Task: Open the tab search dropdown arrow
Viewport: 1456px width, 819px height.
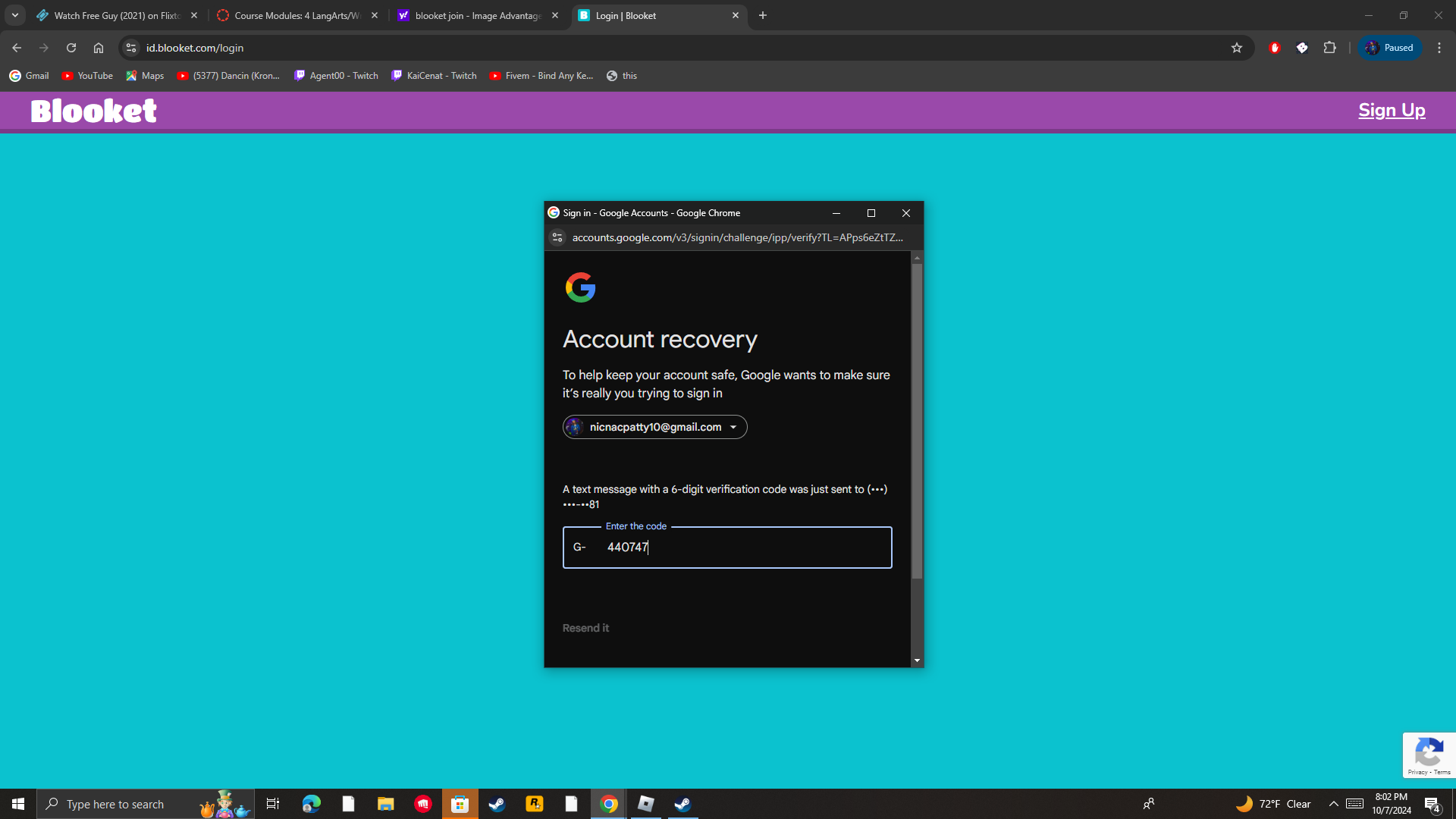Action: coord(15,15)
